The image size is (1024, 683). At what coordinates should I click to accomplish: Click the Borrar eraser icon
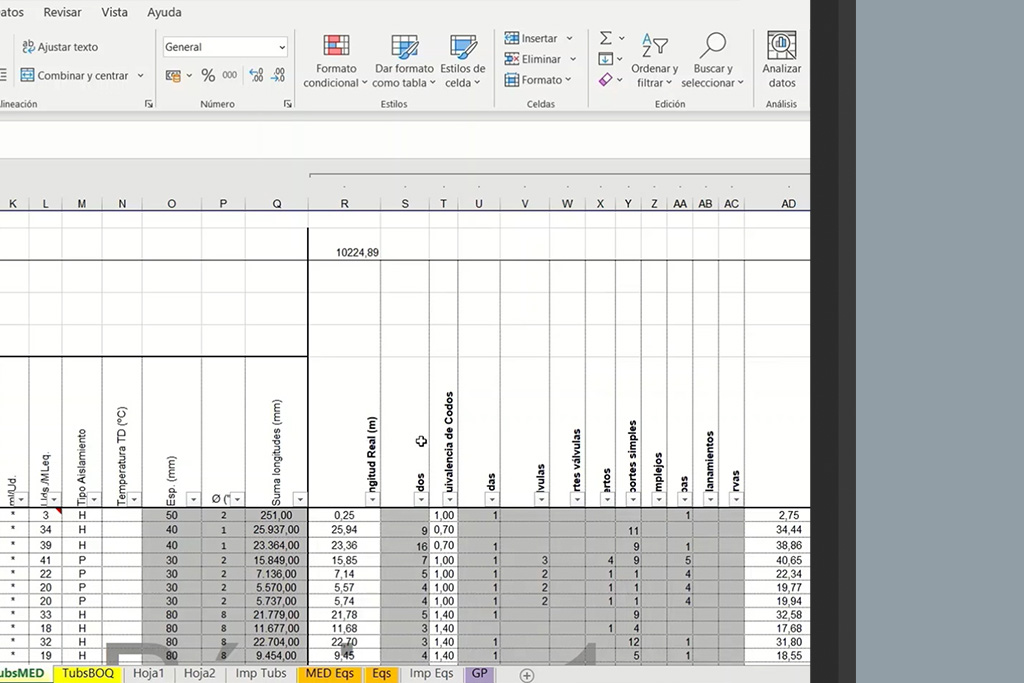(x=605, y=80)
